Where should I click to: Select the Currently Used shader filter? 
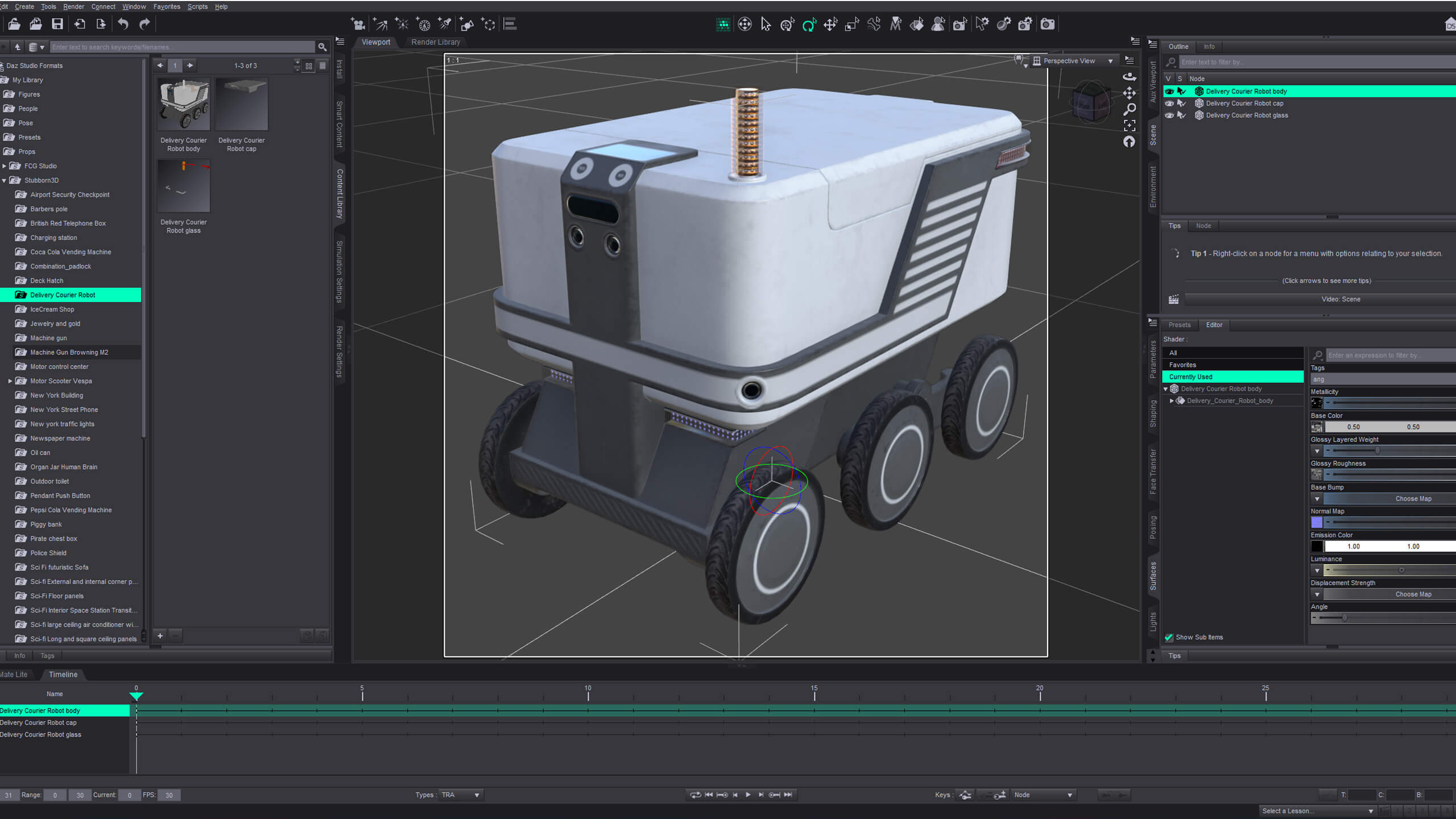pos(1232,377)
